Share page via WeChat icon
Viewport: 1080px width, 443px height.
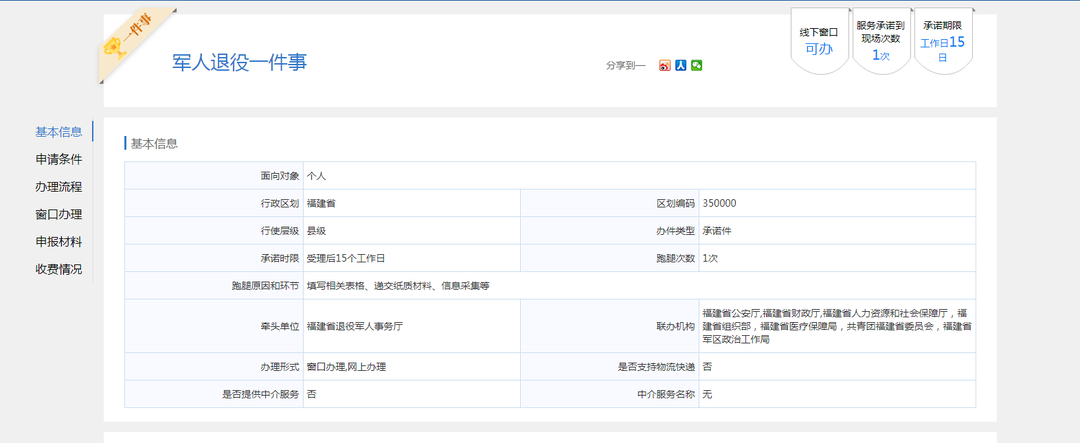pyautogui.click(x=696, y=66)
